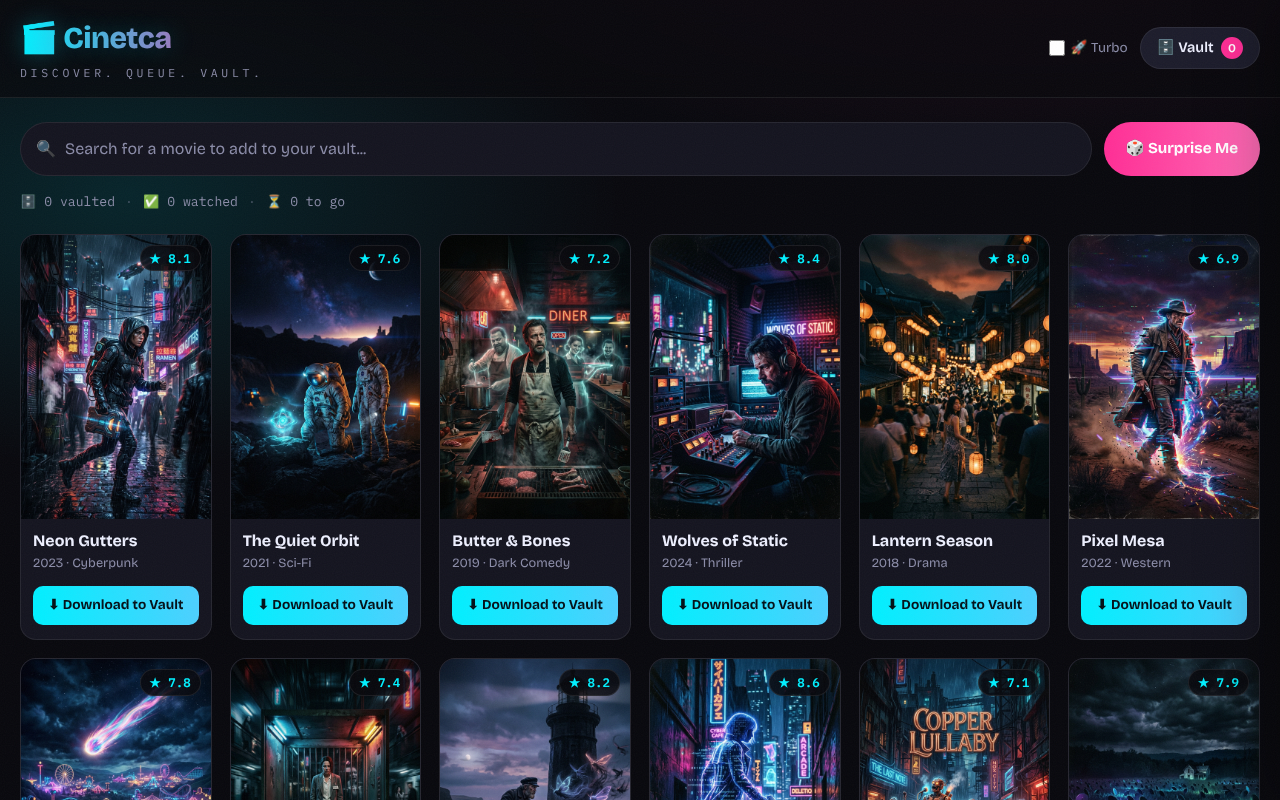Click the 8.2 star rating badge

589,683
